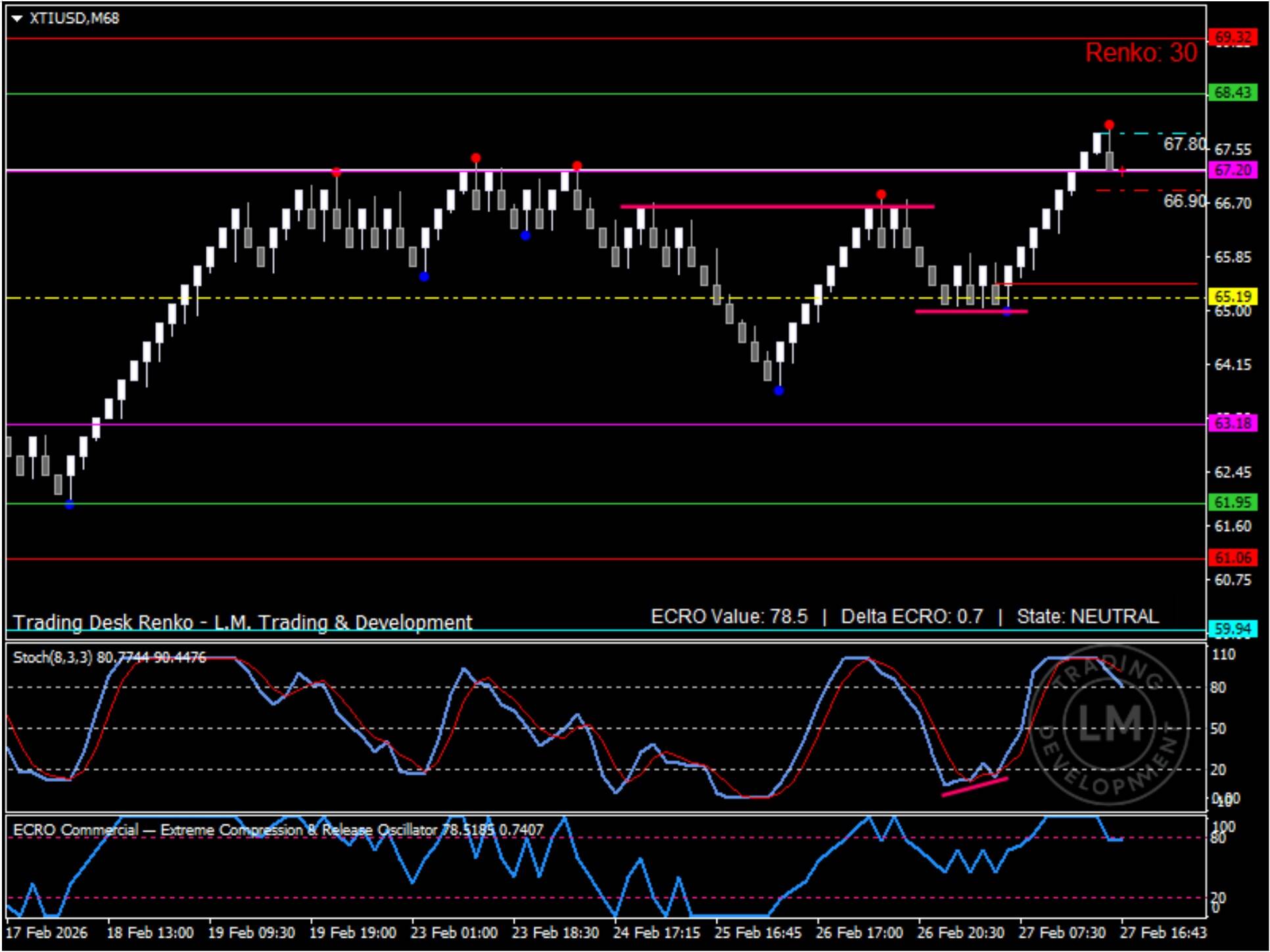Image resolution: width=1270 pixels, height=952 pixels.
Task: Click the 23 Feb 01:00 time axis label
Action: [454, 933]
